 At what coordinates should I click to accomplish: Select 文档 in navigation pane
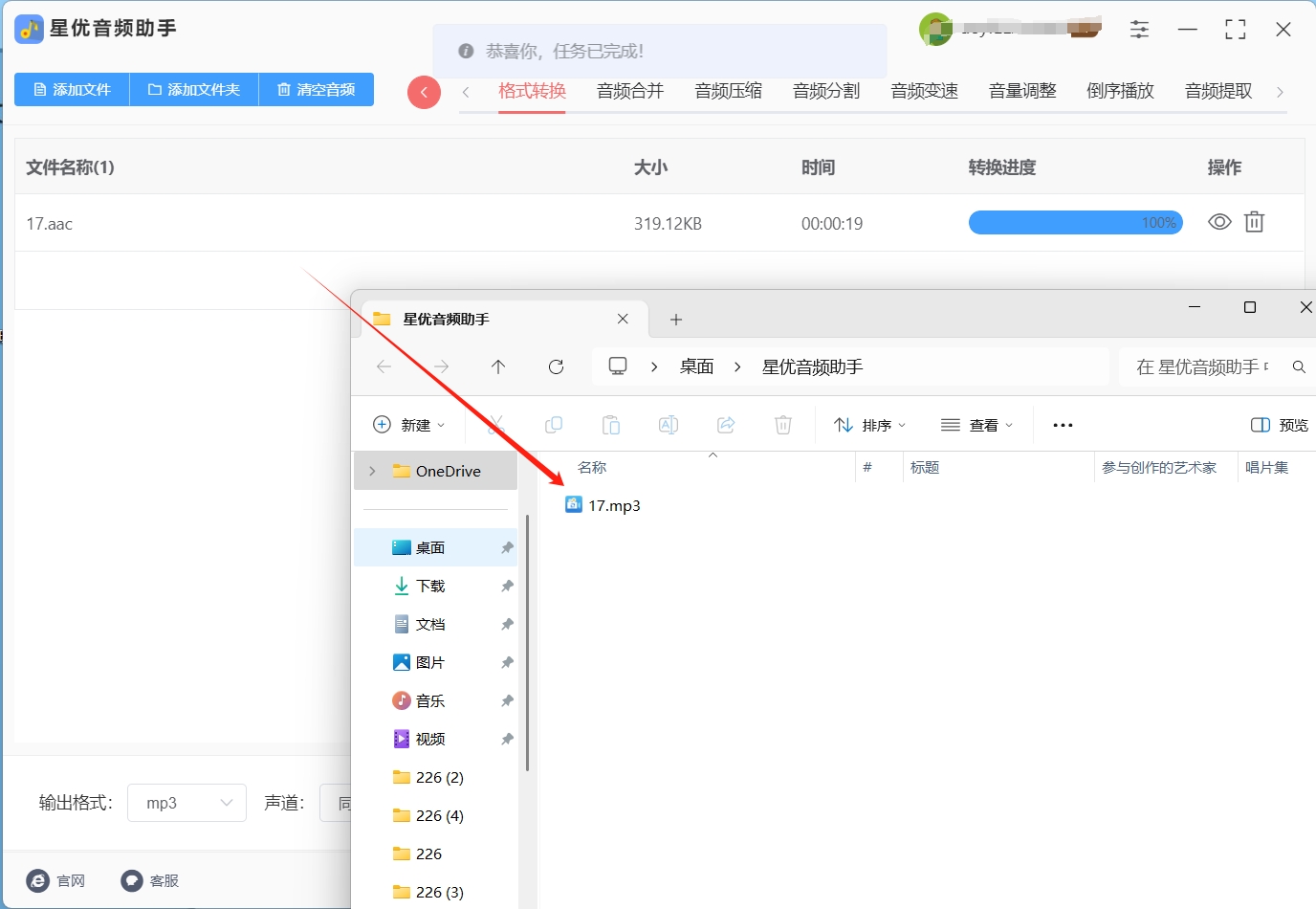tap(436, 624)
